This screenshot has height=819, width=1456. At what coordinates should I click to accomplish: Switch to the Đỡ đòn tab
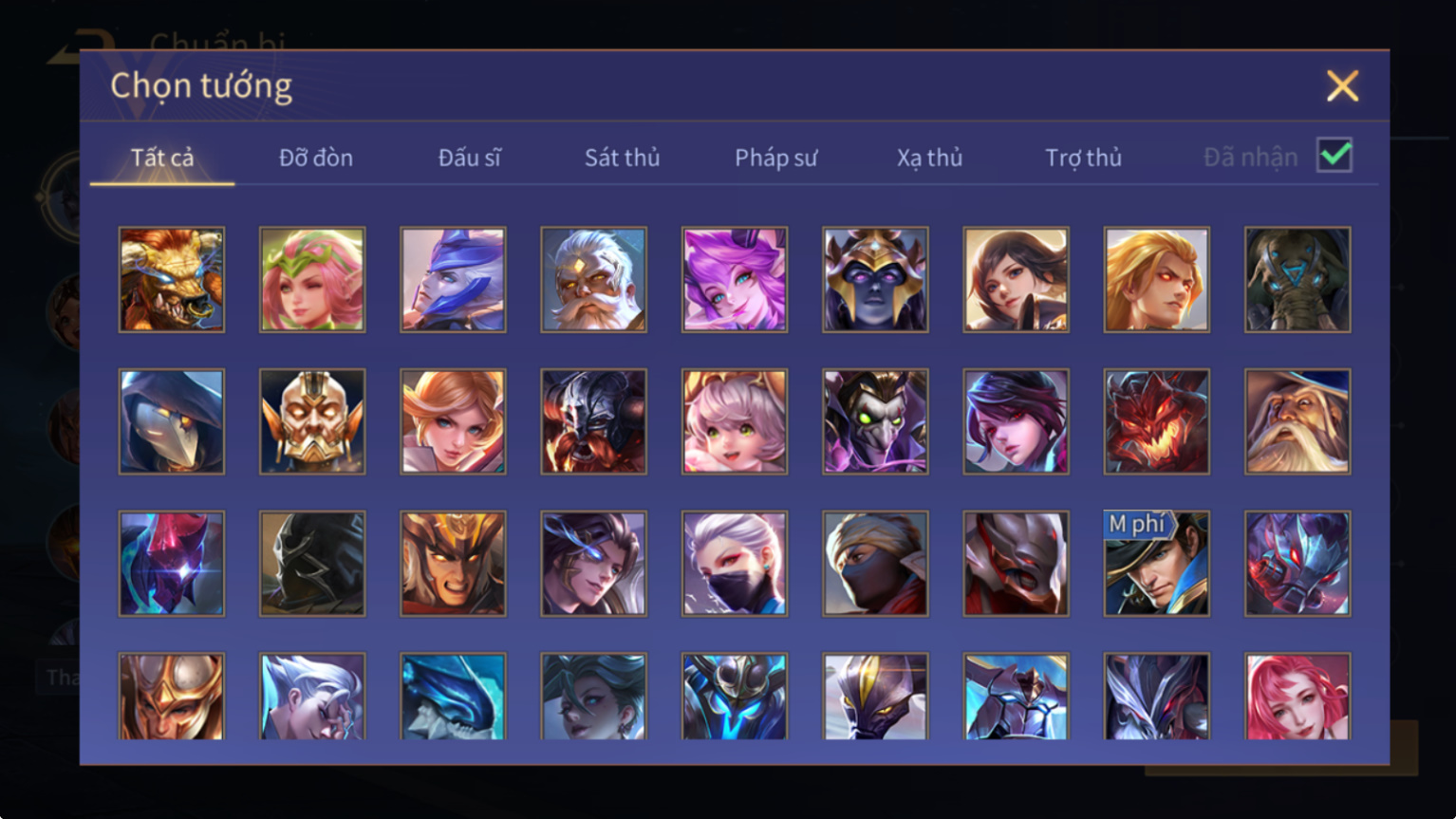tap(316, 158)
